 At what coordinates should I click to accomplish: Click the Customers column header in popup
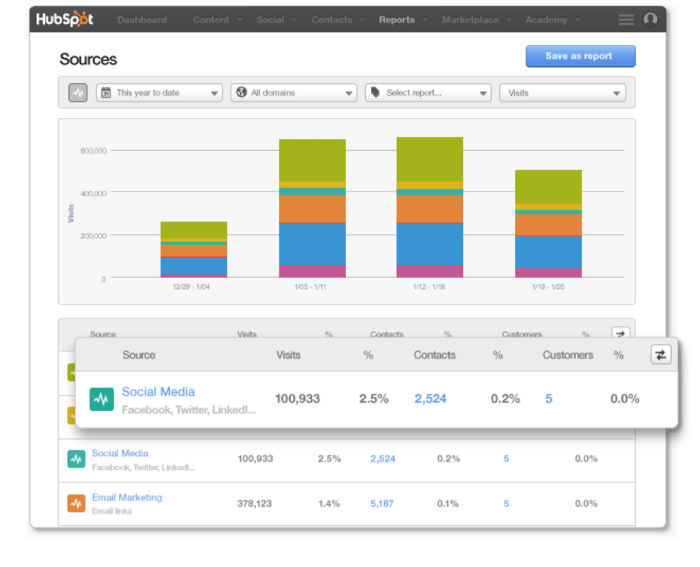point(568,355)
